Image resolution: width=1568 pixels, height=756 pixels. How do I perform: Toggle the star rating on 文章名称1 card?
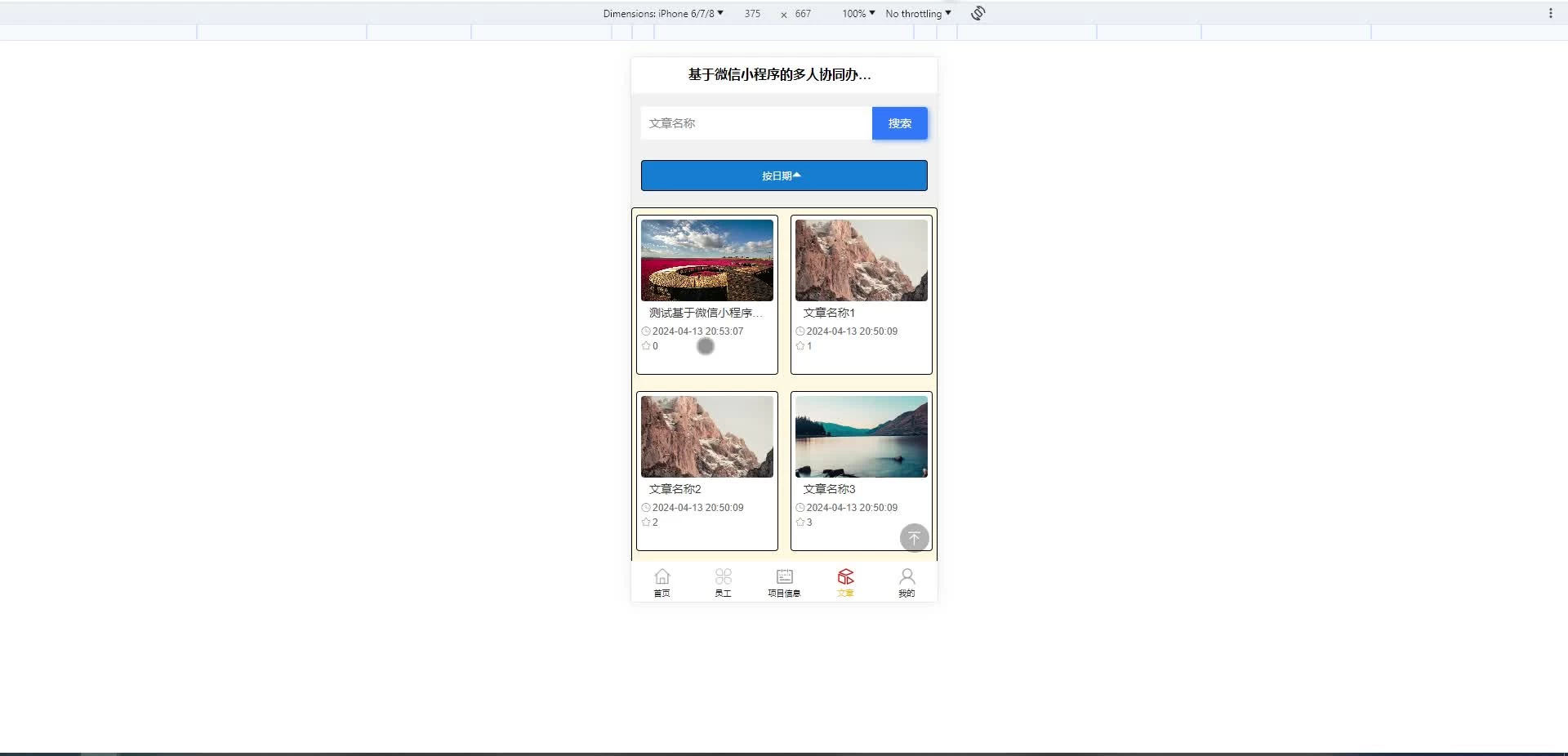click(800, 345)
